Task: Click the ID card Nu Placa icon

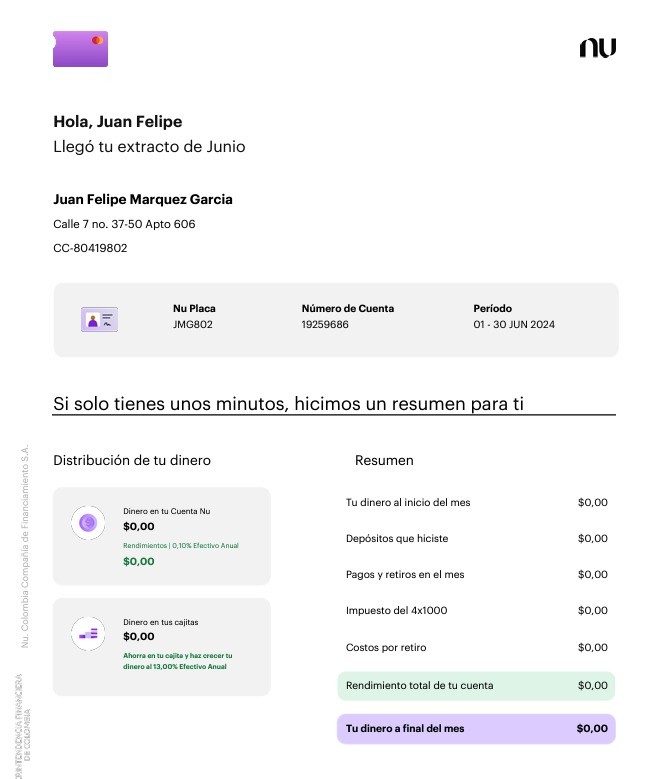Action: pos(99,320)
